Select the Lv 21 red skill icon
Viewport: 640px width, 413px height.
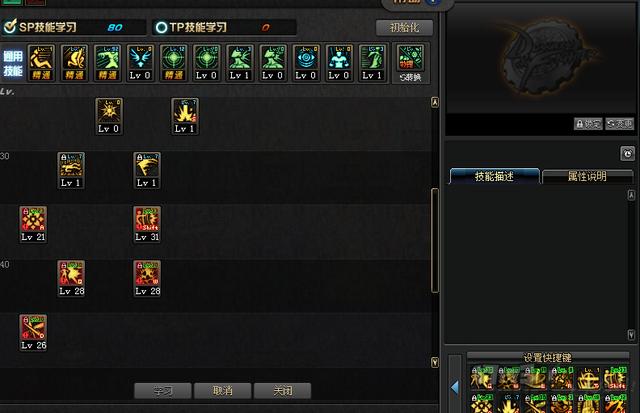(33, 224)
